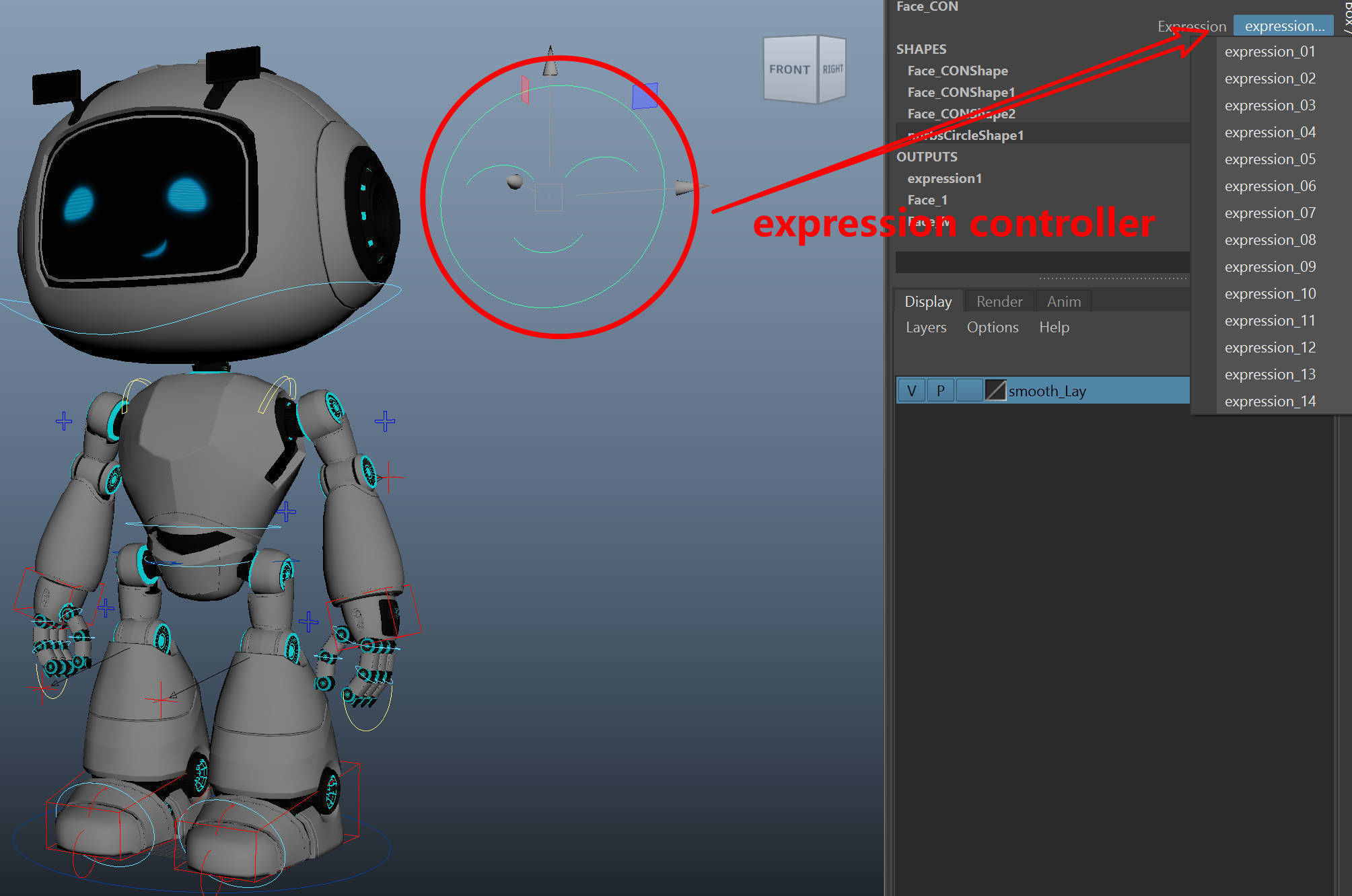Click the red plane handle of manipulator

click(x=525, y=89)
